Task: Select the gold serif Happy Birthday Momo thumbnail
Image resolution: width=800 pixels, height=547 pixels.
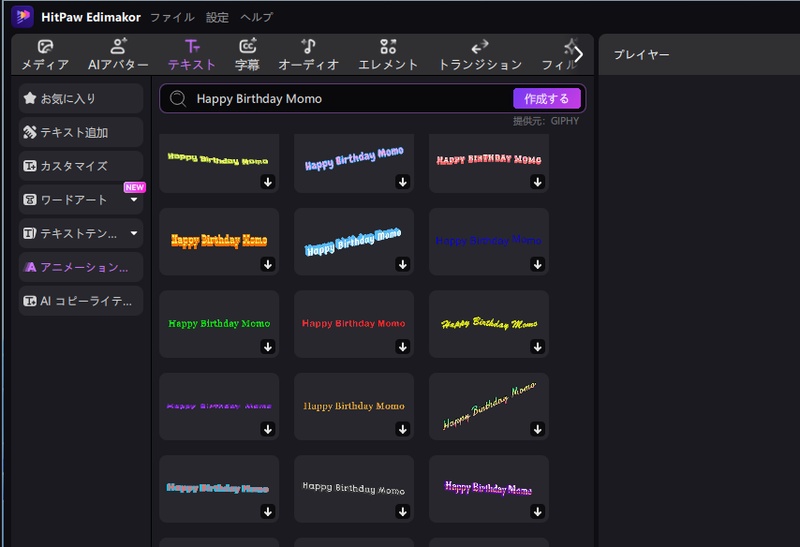Action: pyautogui.click(x=354, y=406)
